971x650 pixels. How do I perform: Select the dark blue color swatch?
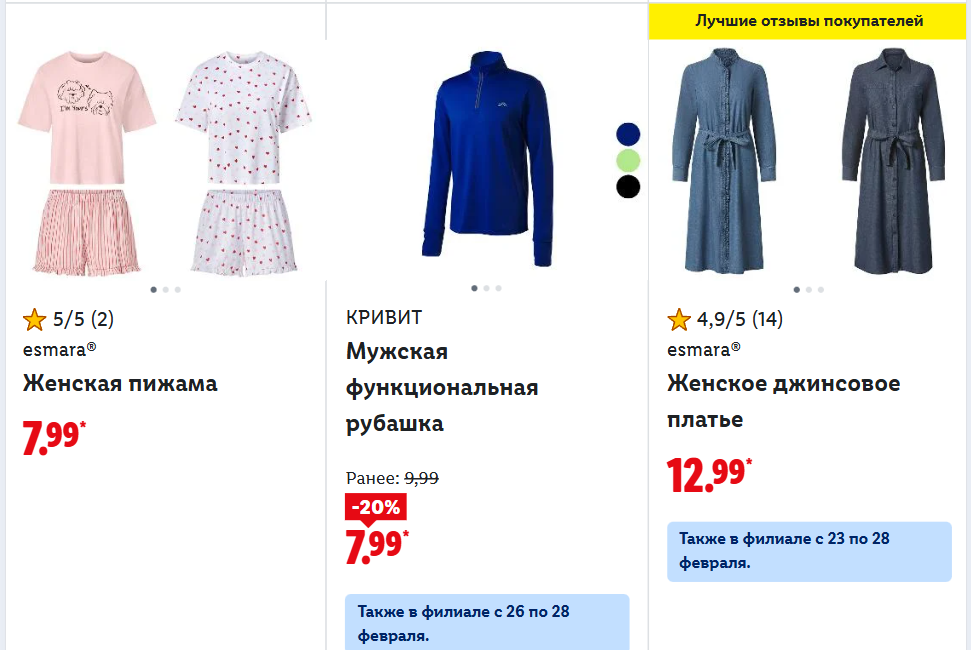[628, 134]
